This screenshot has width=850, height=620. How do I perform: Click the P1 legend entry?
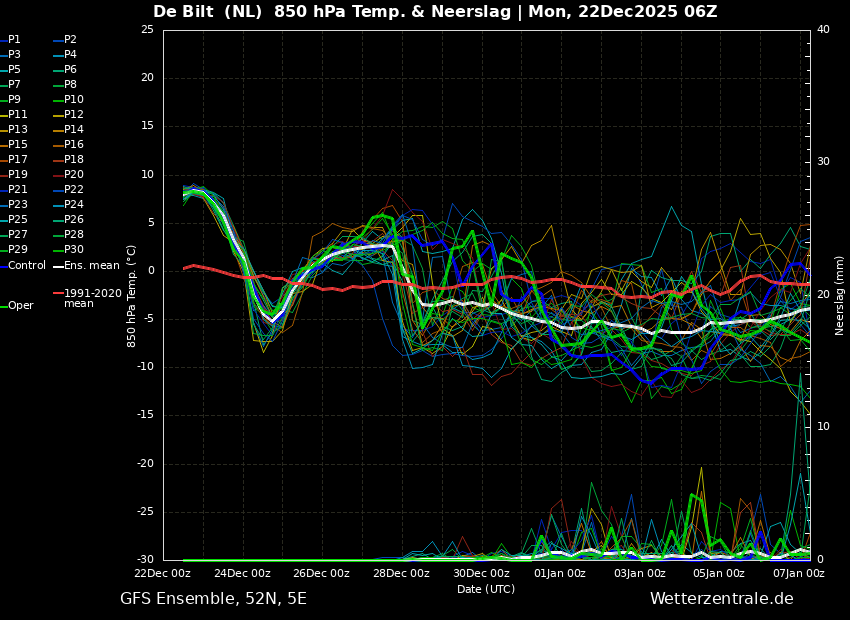[x=11, y=40]
